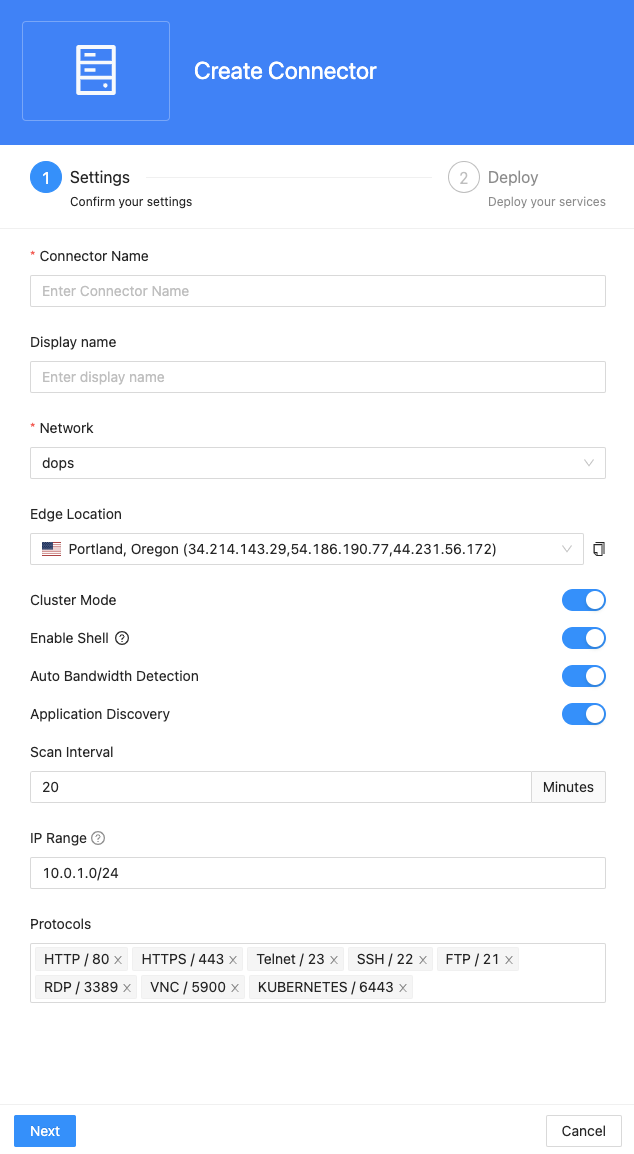
Task: Click the Cancel button
Action: (x=583, y=1131)
